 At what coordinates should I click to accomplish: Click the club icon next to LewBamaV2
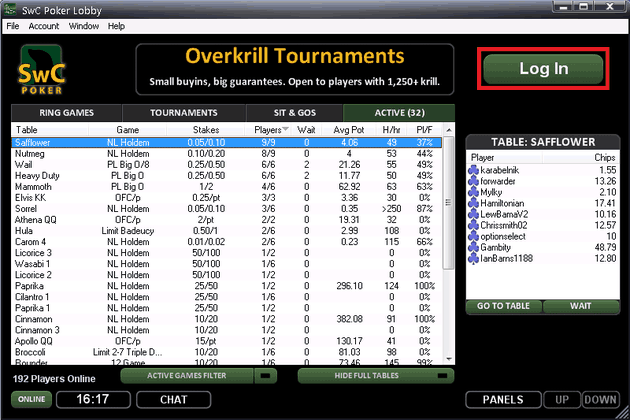tap(473, 214)
